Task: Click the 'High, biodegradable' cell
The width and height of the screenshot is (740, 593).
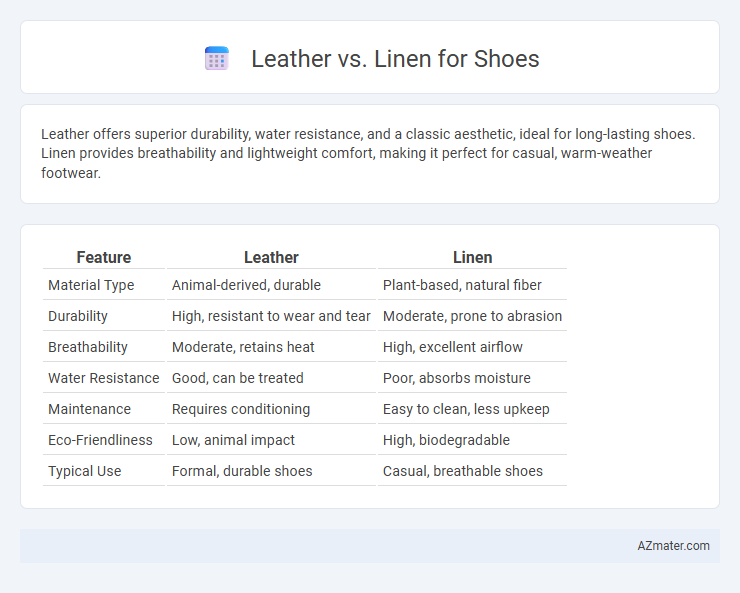Action: click(x=446, y=440)
